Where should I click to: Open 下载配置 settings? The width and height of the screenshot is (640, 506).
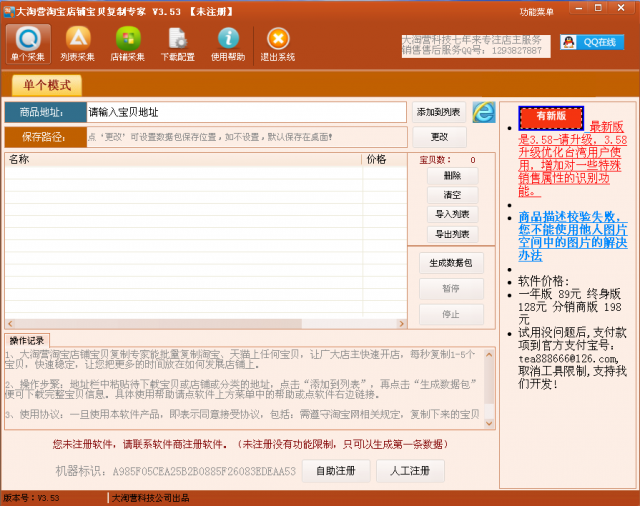click(178, 44)
